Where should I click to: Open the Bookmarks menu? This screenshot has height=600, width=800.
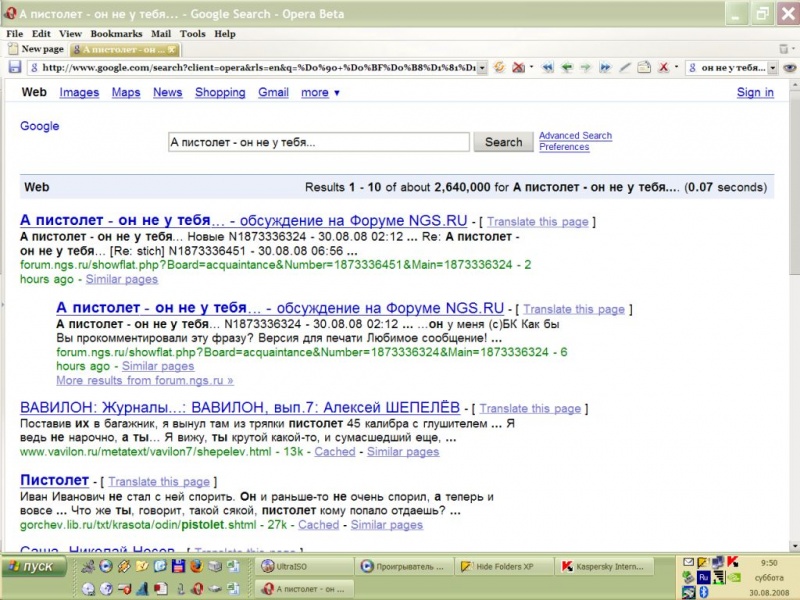(x=117, y=33)
